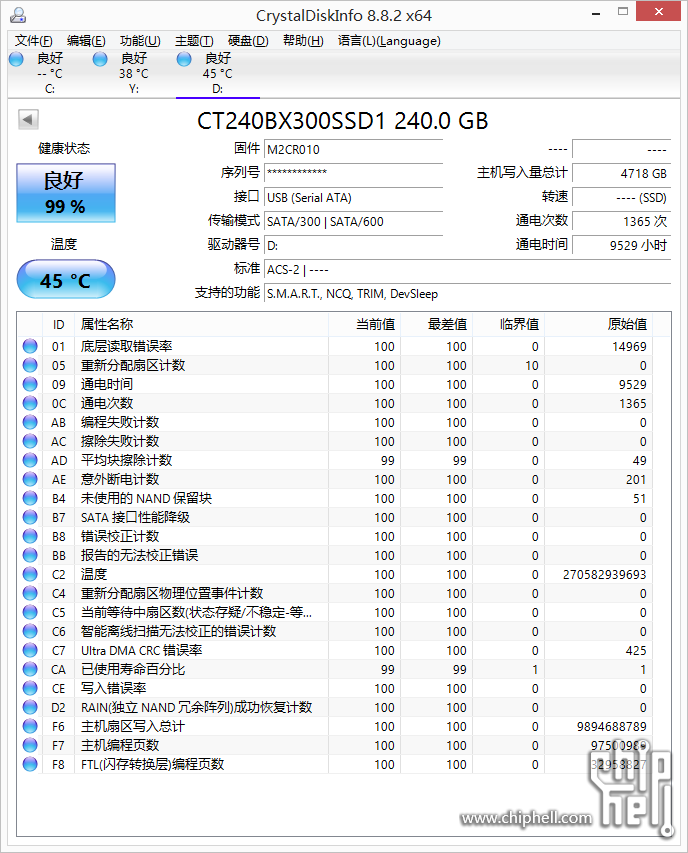Click raw value 270582939693 in temperature row
Viewport: 688px width, 853px height.
pyautogui.click(x=605, y=574)
